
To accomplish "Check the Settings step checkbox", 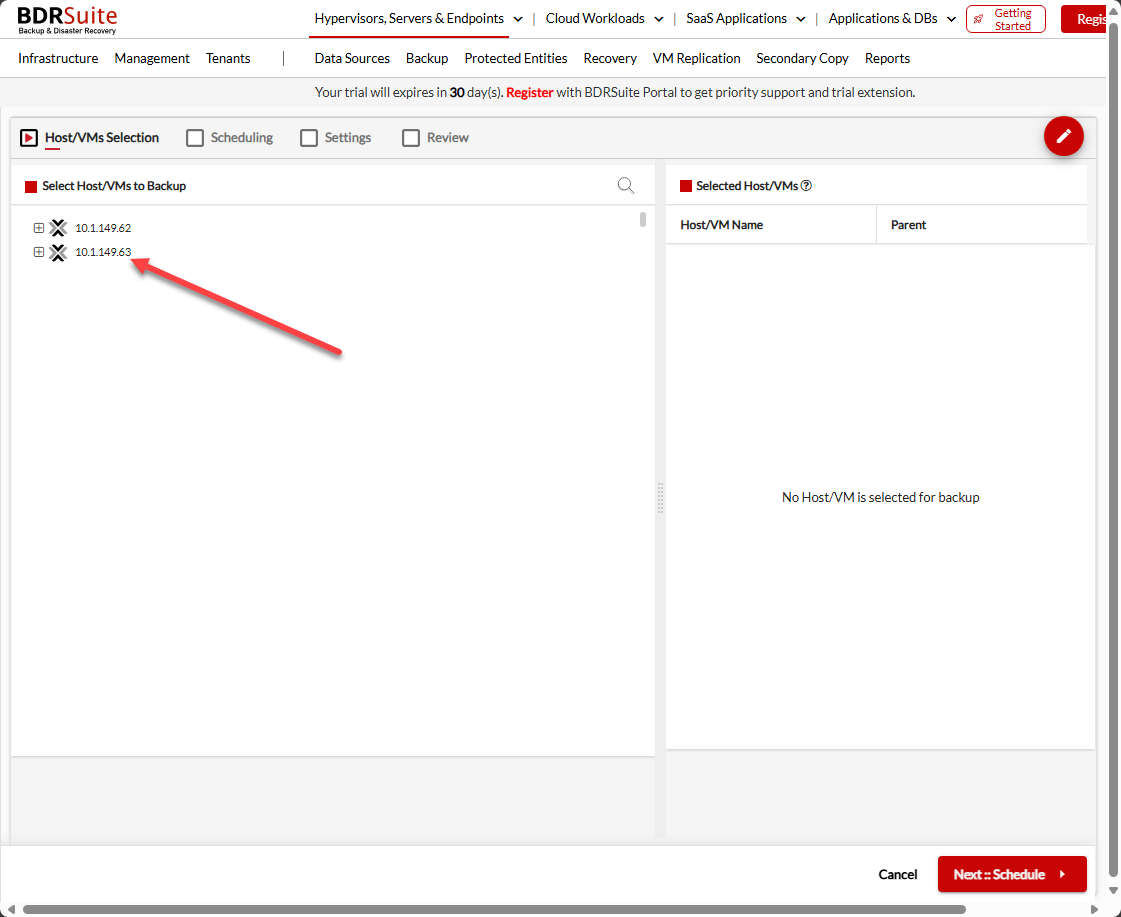I will tap(309, 137).
